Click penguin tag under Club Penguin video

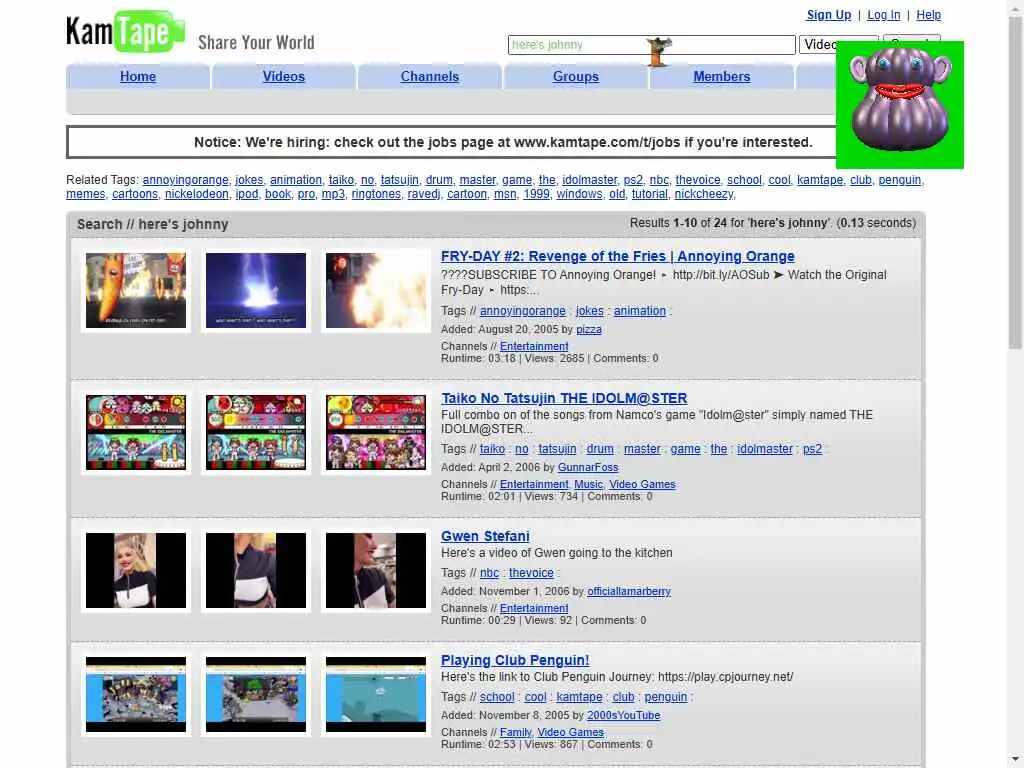click(x=666, y=697)
